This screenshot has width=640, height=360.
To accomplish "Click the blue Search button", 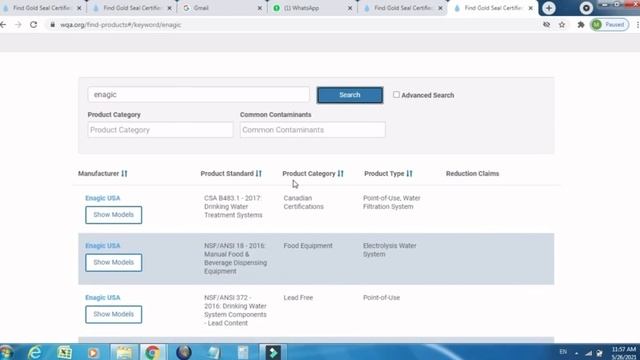I will click(350, 95).
